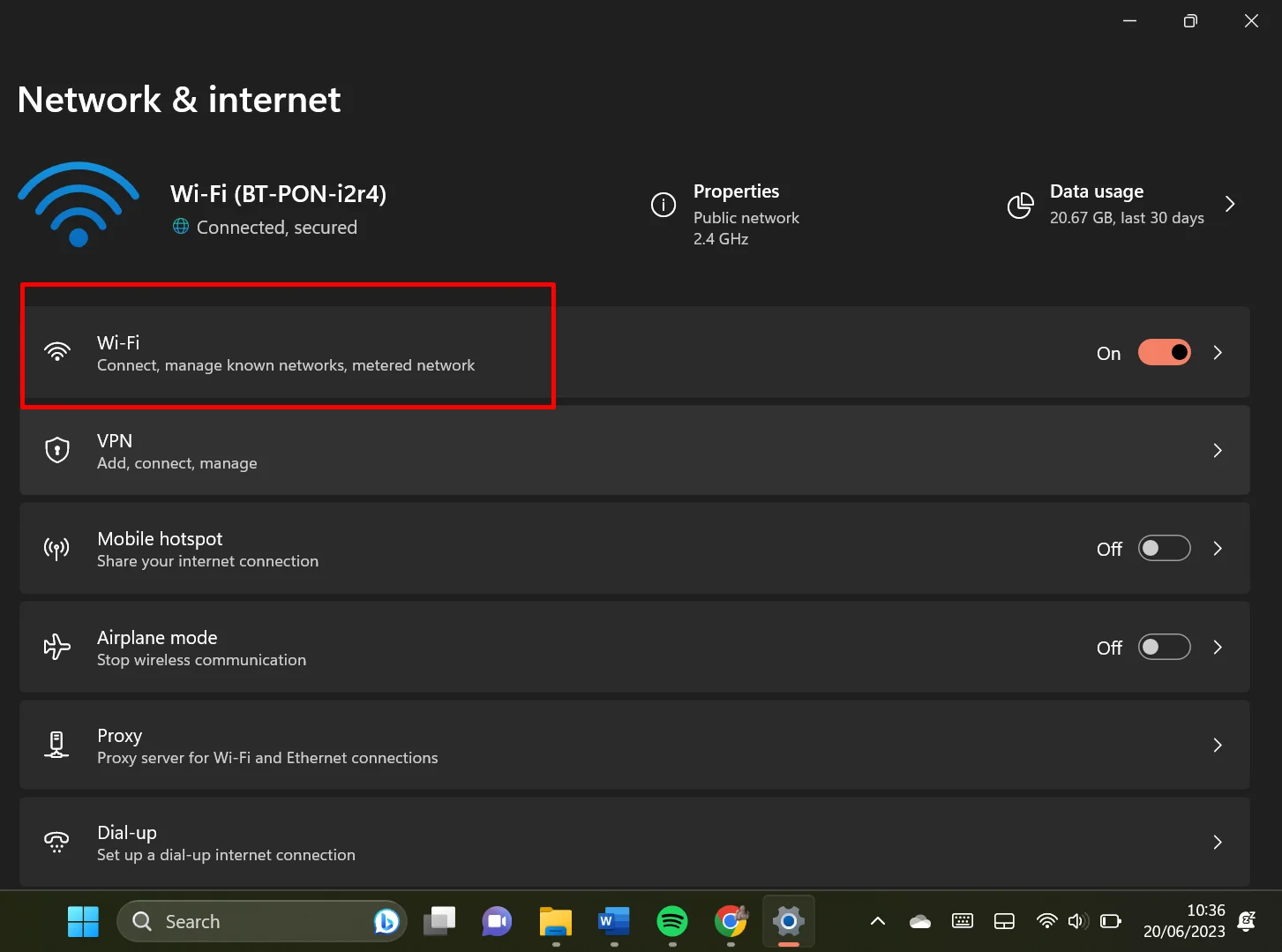This screenshot has height=952, width=1282.
Task: Open the Mobile hotspot row chevron
Action: [1218, 548]
